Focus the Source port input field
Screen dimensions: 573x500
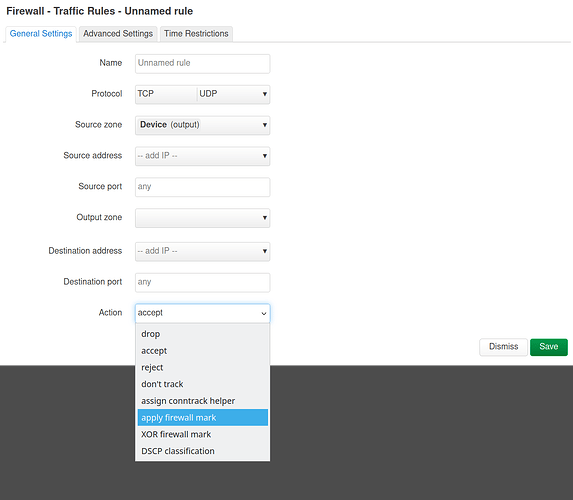202,187
